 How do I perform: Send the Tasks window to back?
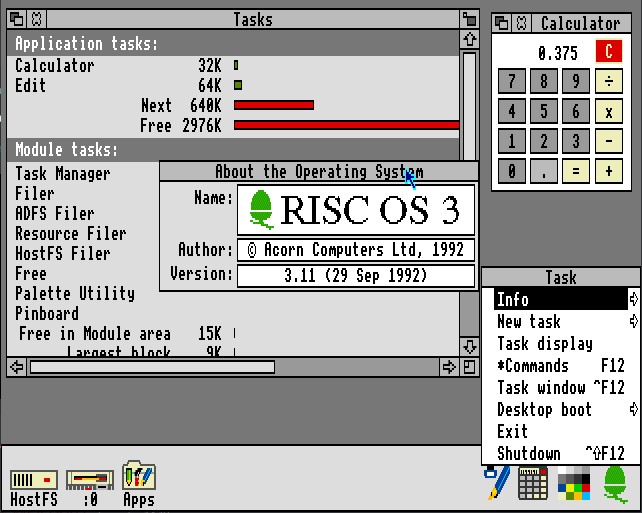point(17,19)
